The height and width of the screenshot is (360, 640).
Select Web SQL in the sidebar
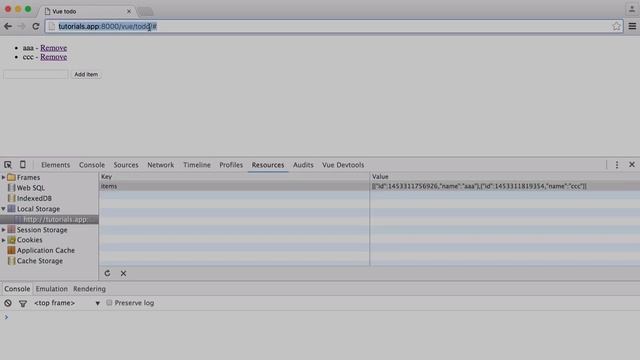coord(31,188)
